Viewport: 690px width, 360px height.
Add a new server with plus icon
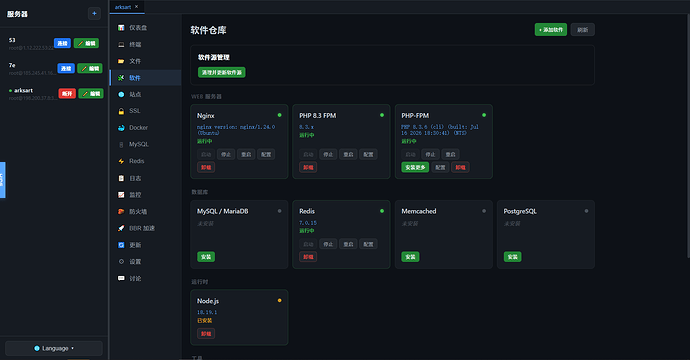[94, 14]
